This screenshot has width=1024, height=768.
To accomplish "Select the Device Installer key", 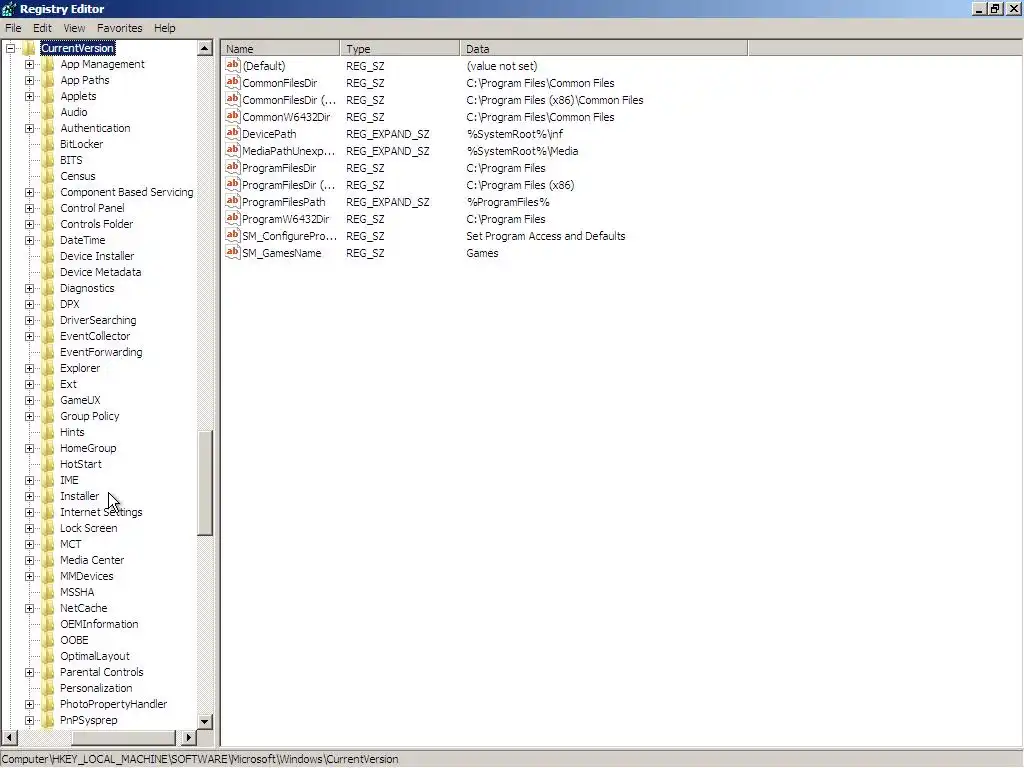I will coord(97,256).
